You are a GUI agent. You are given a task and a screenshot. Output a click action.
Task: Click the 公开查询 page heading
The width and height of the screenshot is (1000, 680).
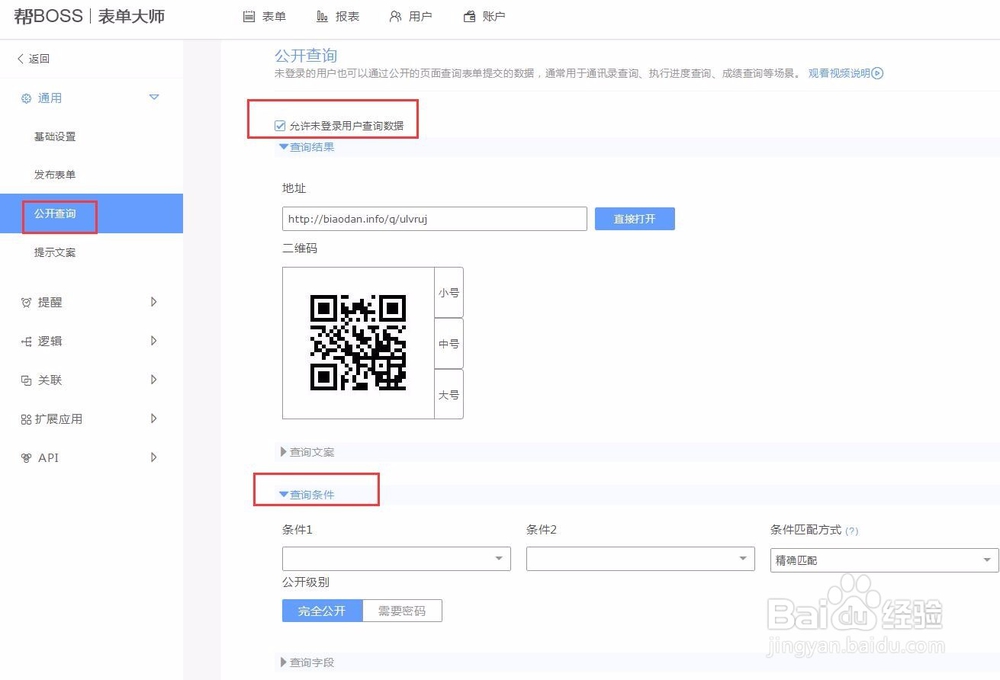pyautogui.click(x=305, y=55)
